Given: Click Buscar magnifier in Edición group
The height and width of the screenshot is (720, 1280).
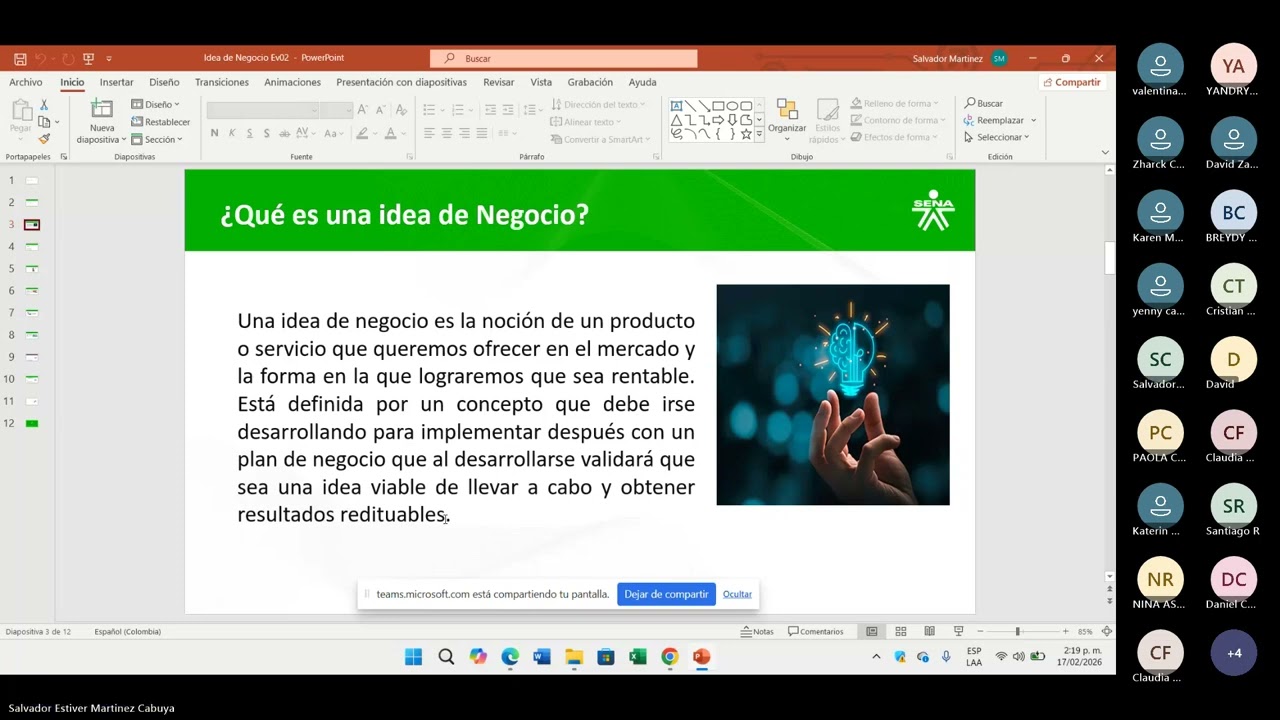Looking at the screenshot, I should coord(983,103).
